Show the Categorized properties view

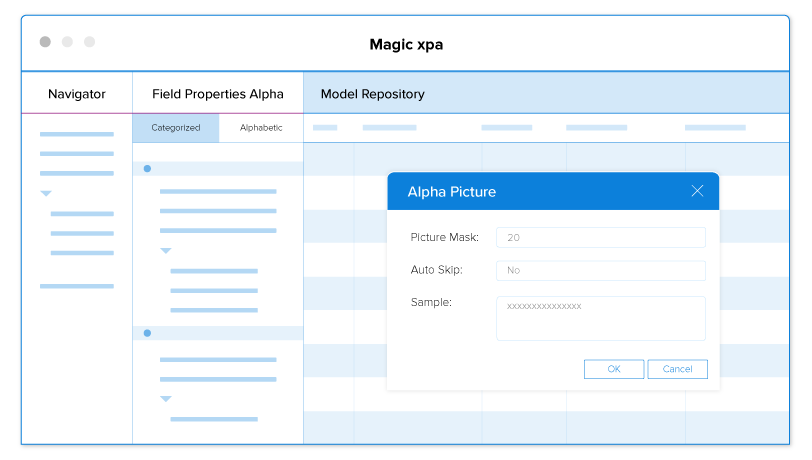coord(176,128)
